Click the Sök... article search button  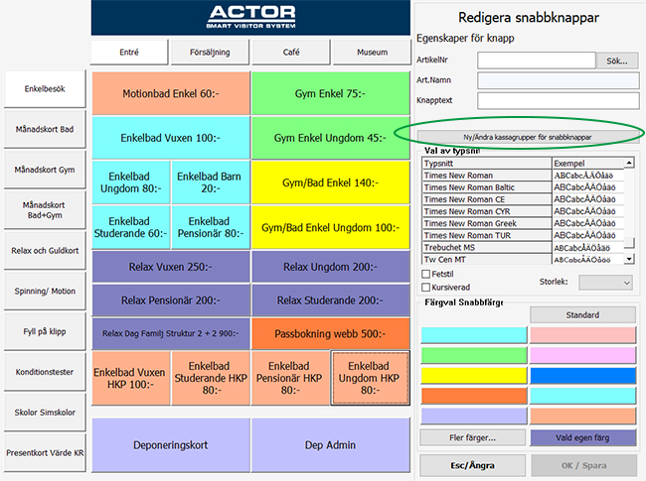click(617, 61)
